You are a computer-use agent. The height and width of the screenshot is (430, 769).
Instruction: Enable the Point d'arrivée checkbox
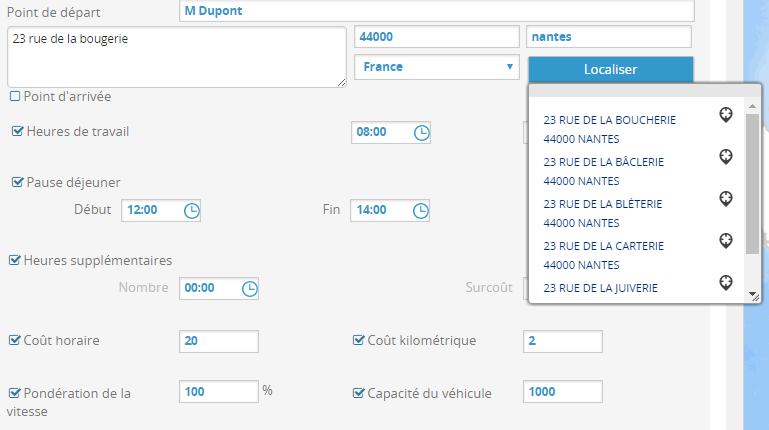pos(15,96)
